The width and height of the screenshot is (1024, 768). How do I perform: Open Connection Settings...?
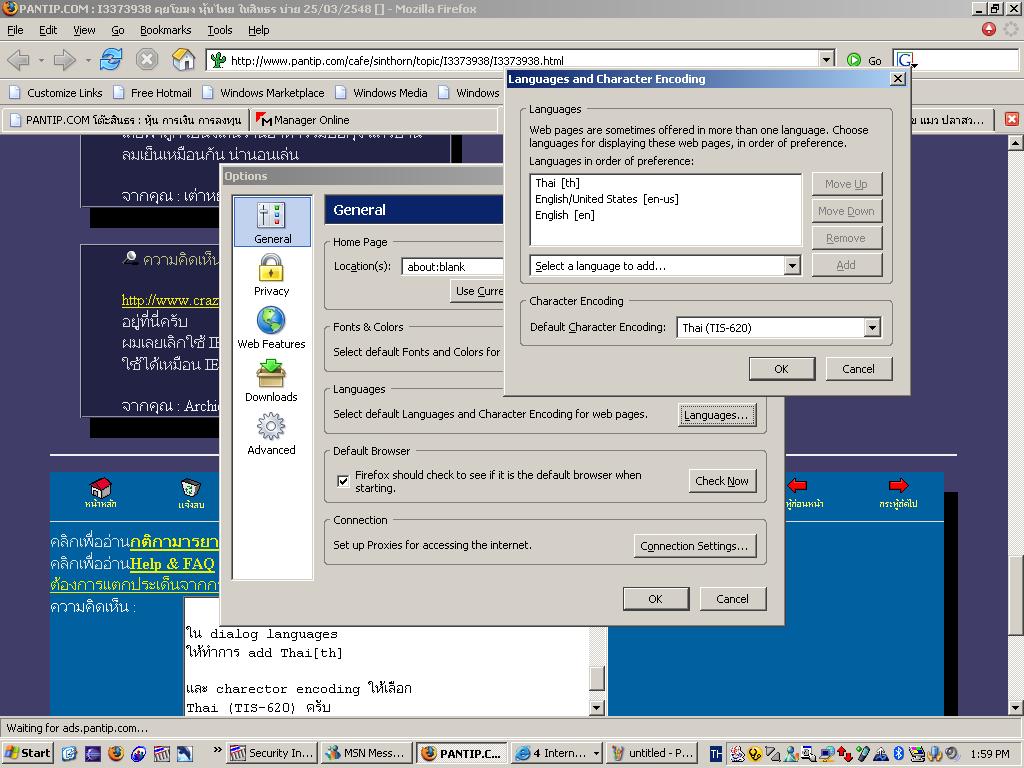click(694, 546)
